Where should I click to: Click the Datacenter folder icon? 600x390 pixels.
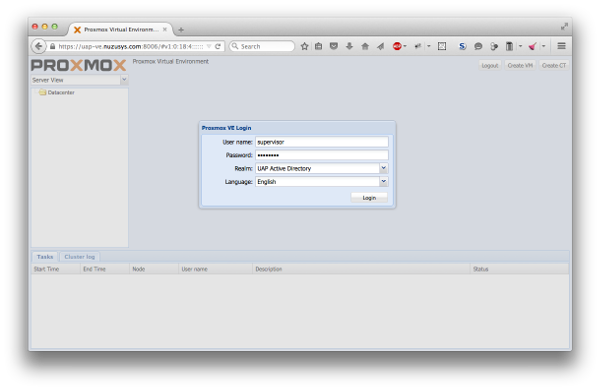pos(42,93)
